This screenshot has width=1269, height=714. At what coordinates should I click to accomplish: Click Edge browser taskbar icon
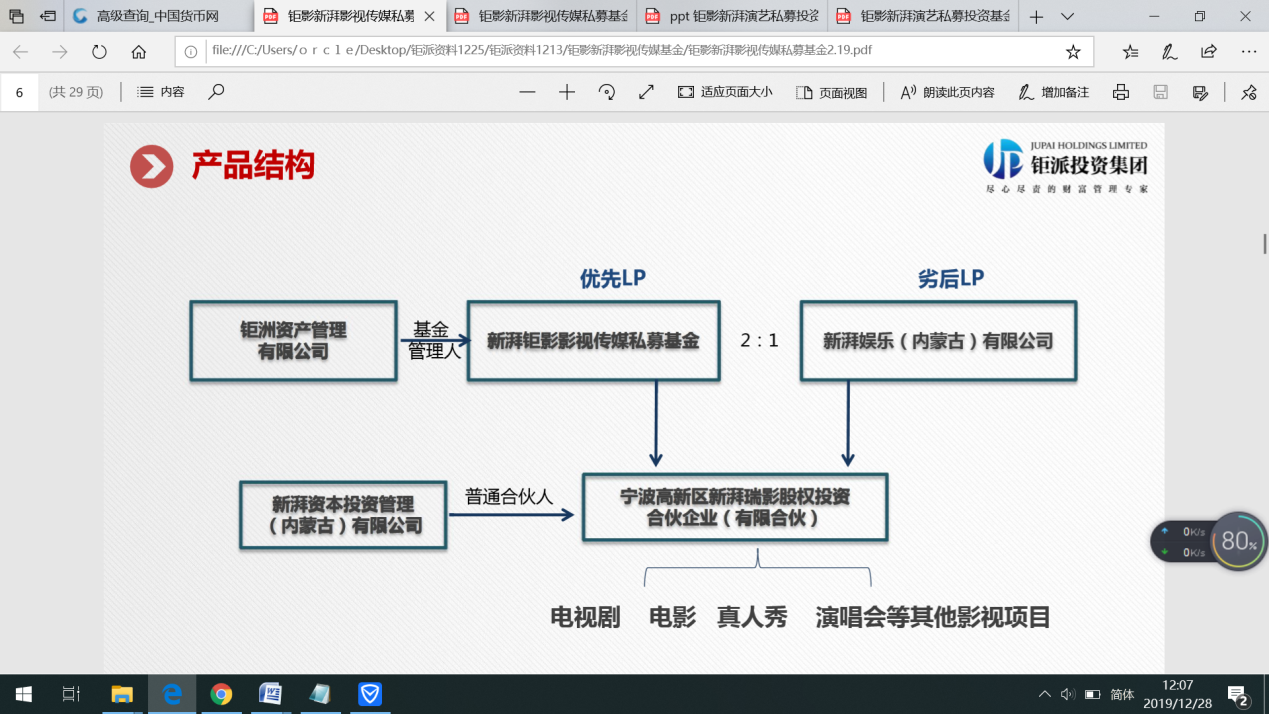point(172,694)
